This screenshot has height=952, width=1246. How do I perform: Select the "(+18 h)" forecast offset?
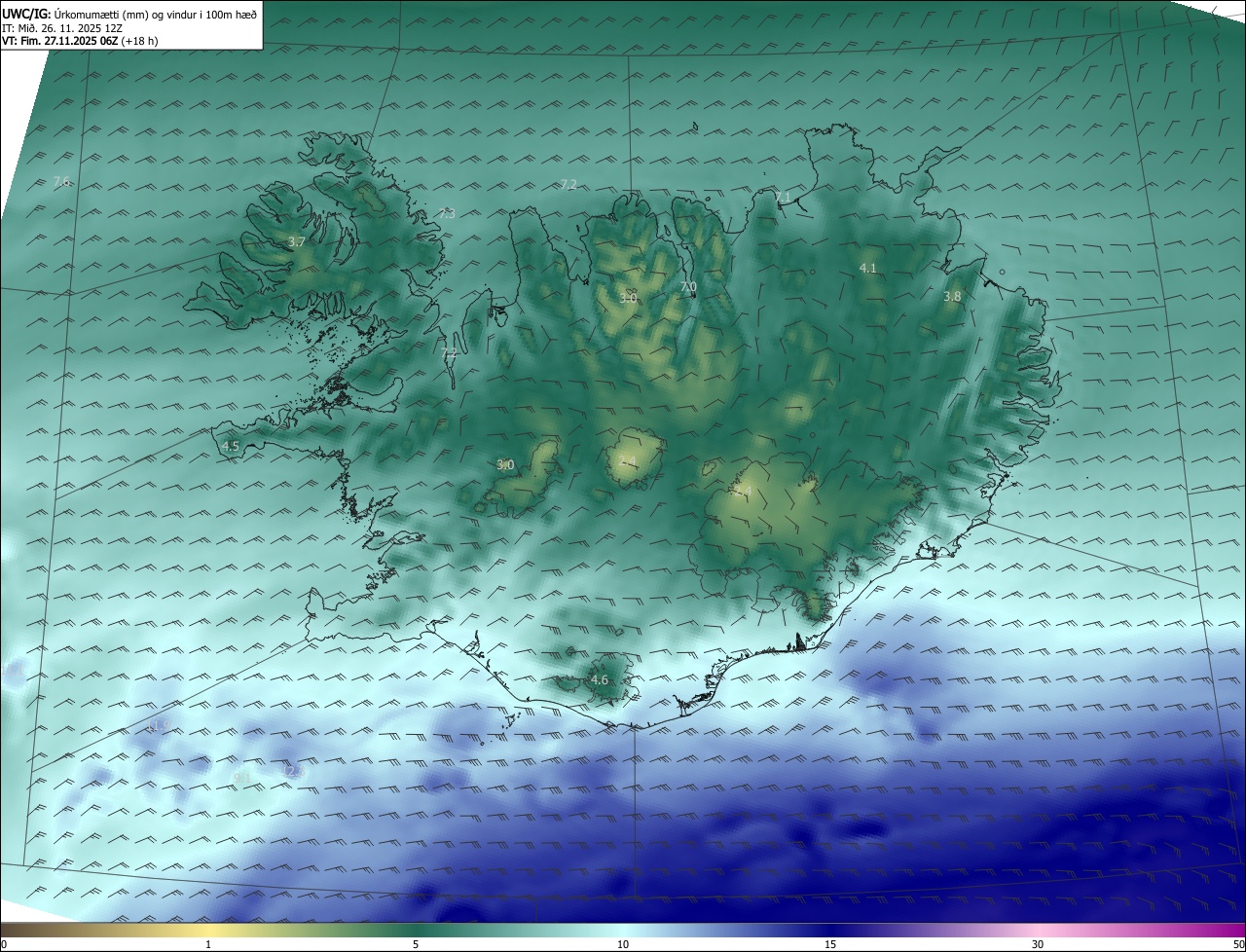click(x=140, y=41)
